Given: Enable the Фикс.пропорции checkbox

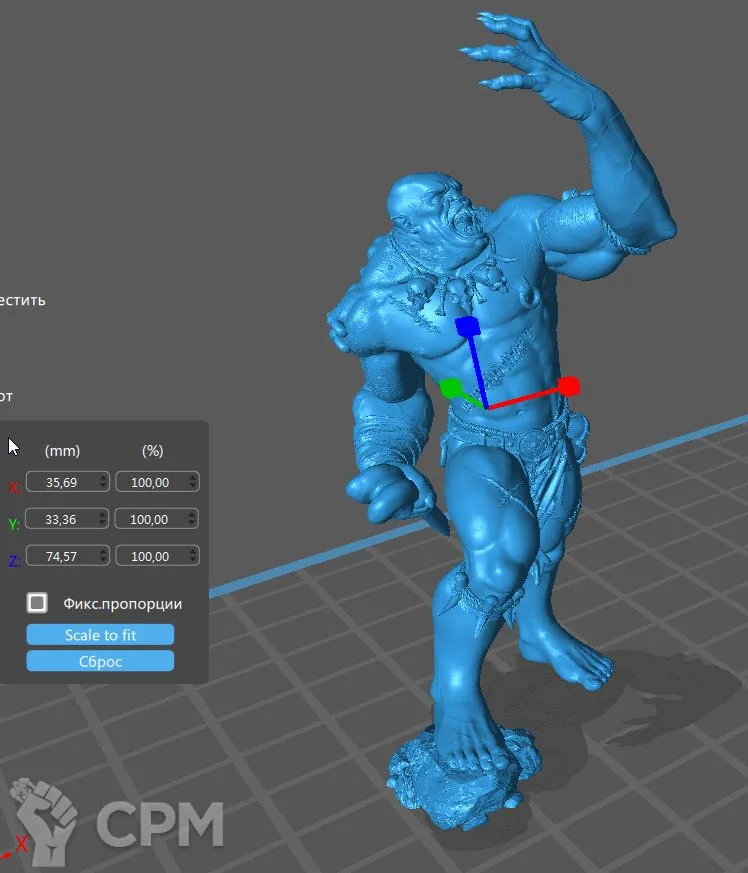Looking at the screenshot, I should pyautogui.click(x=37, y=603).
